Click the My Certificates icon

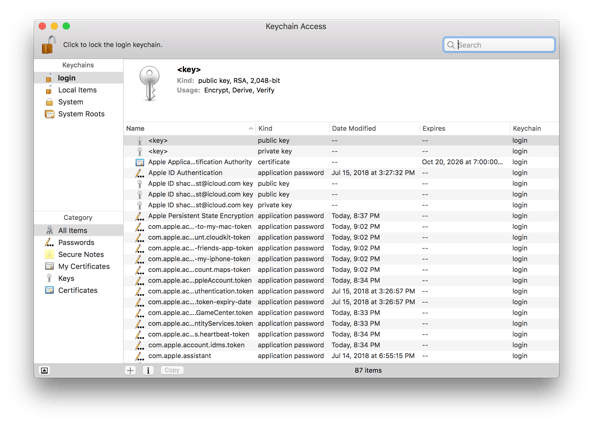50,266
